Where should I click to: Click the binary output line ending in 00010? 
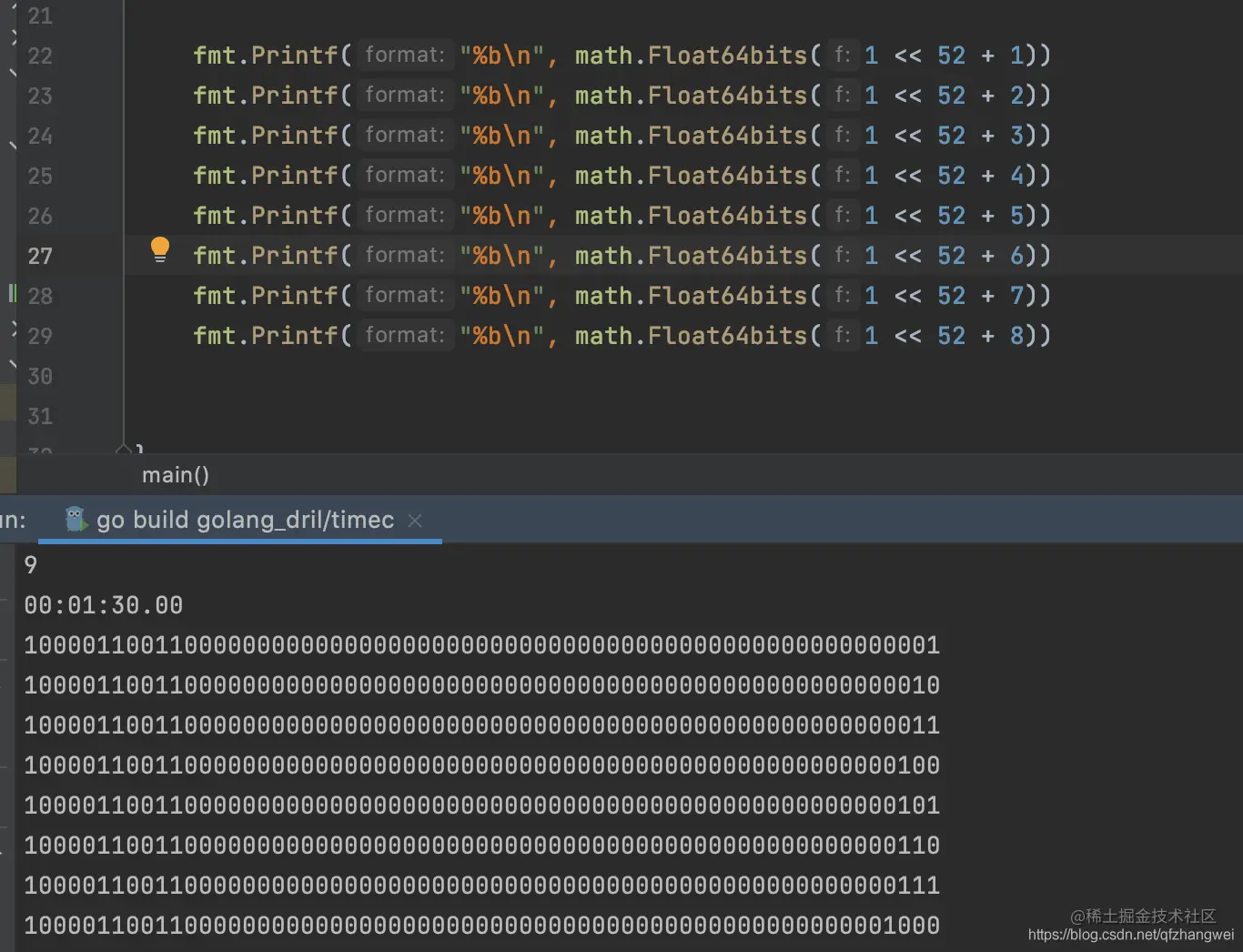pyautogui.click(x=481, y=685)
